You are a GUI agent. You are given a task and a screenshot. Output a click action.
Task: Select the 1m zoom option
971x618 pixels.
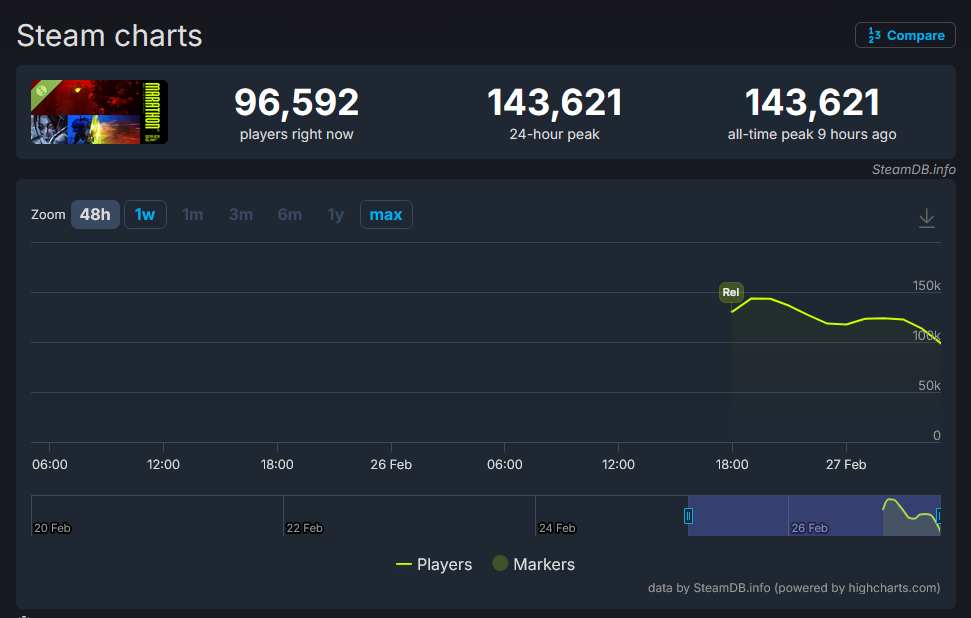pyautogui.click(x=193, y=214)
